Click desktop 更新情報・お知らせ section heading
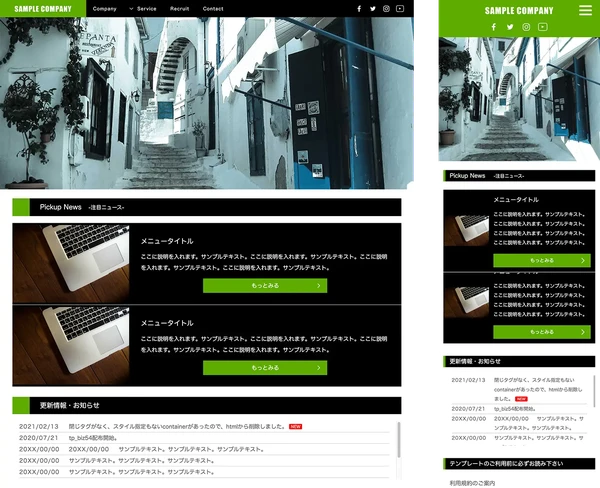The image size is (600, 488). click(207, 405)
